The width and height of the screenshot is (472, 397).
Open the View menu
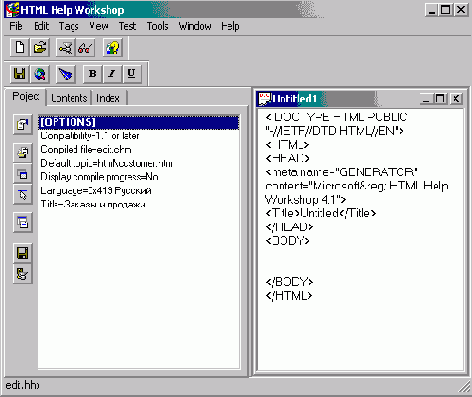tap(99, 26)
